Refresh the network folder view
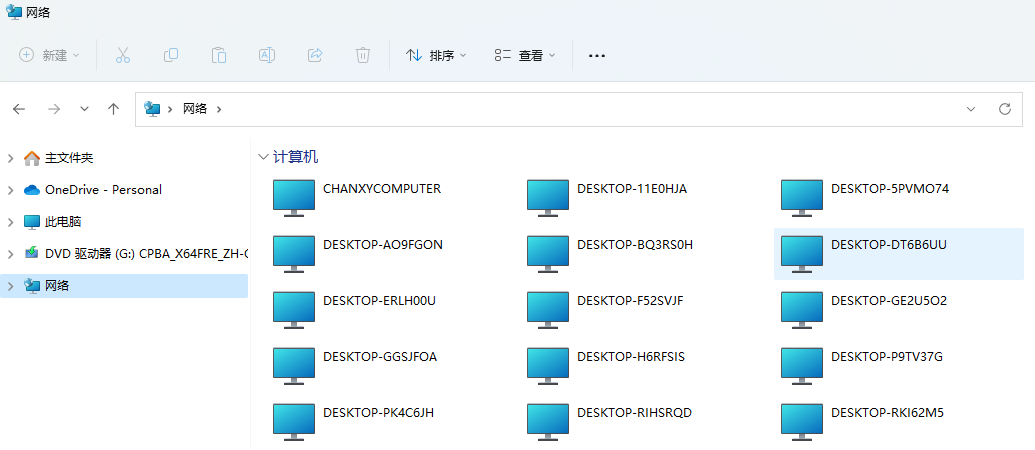Screen dimensions: 1035x450 tap(1005, 109)
